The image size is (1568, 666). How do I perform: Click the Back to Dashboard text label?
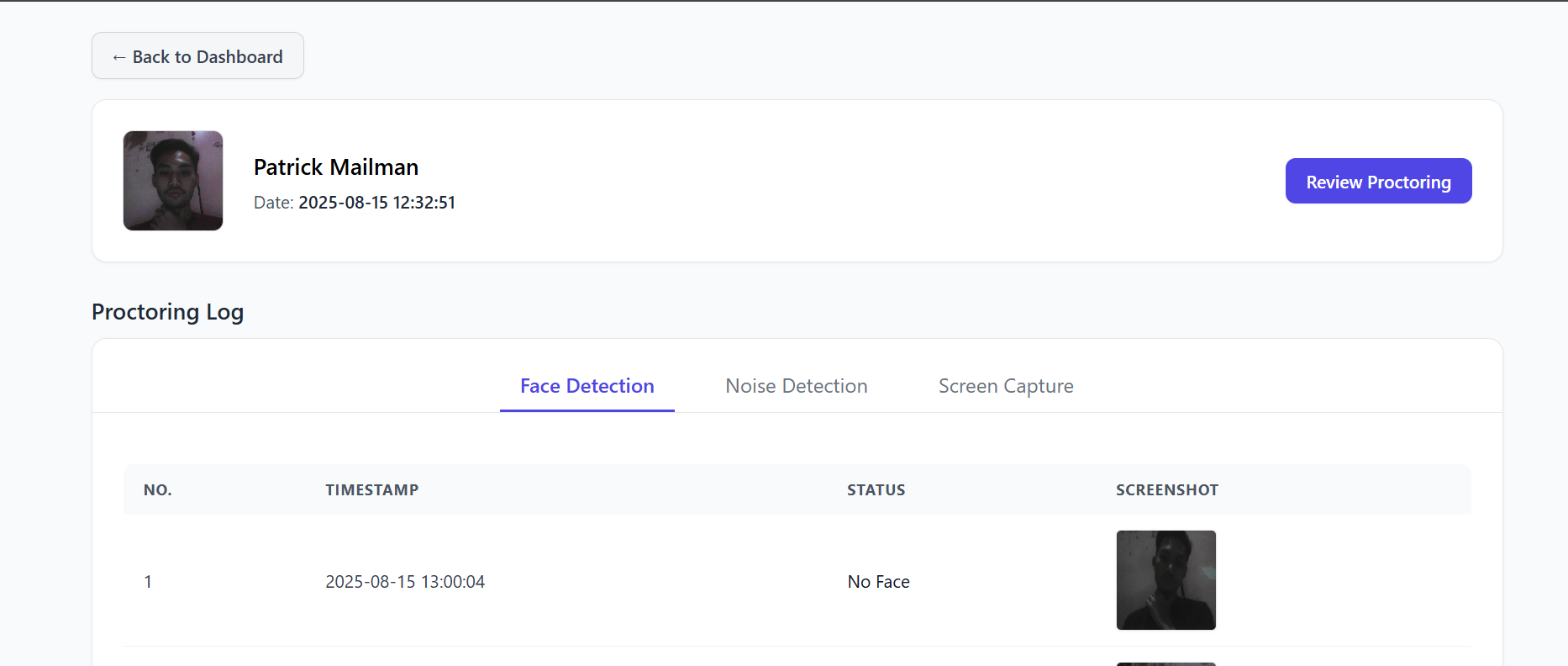pyautogui.click(x=208, y=57)
